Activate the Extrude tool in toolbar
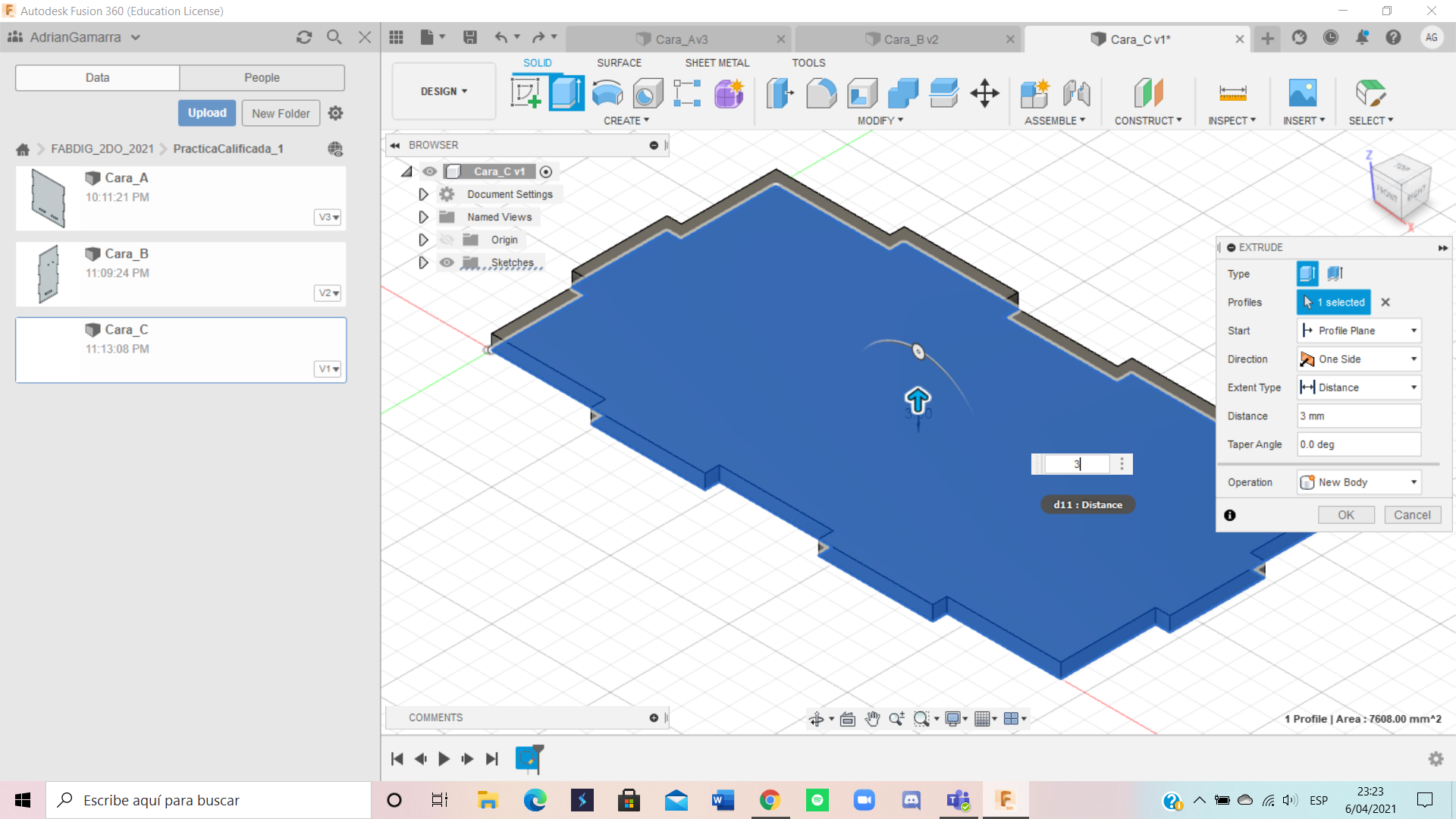This screenshot has height=819, width=1456. coord(566,93)
